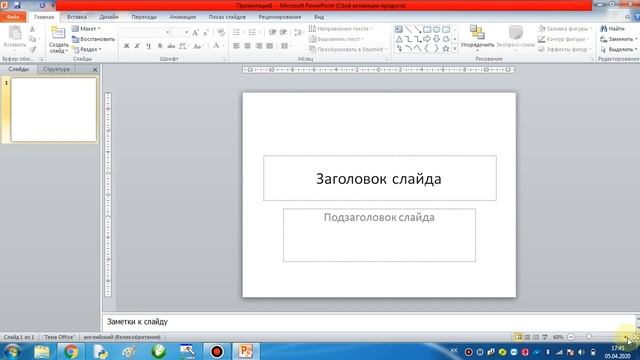Toggle center text alignment
Image resolution: width=640 pixels, height=360 pixels.
[x=247, y=46]
